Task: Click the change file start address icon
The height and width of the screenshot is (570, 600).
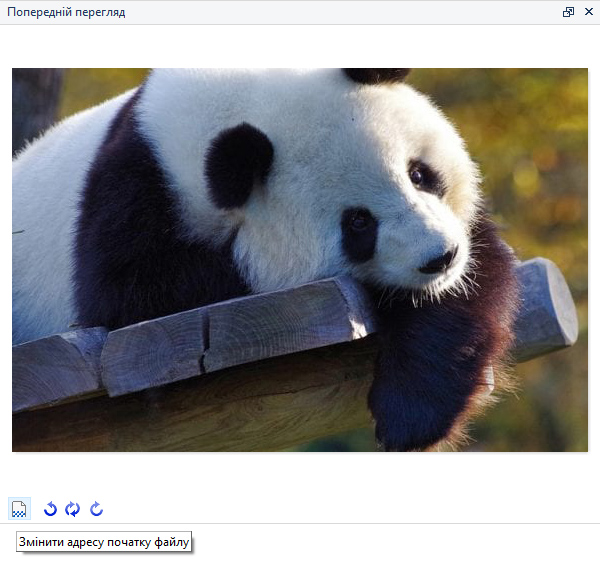Action: click(20, 509)
